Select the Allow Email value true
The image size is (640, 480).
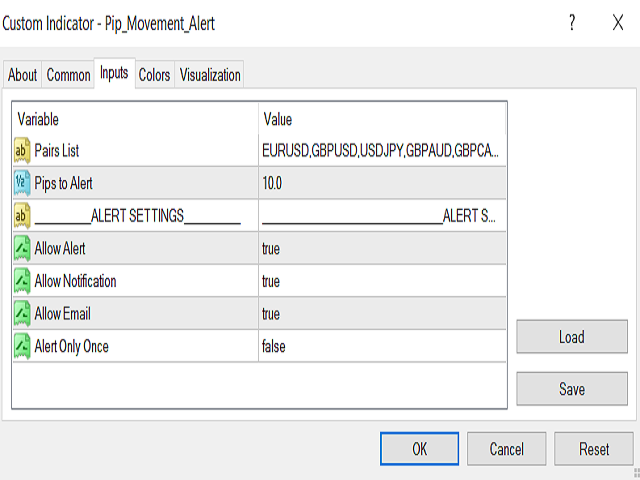pyautogui.click(x=382, y=314)
